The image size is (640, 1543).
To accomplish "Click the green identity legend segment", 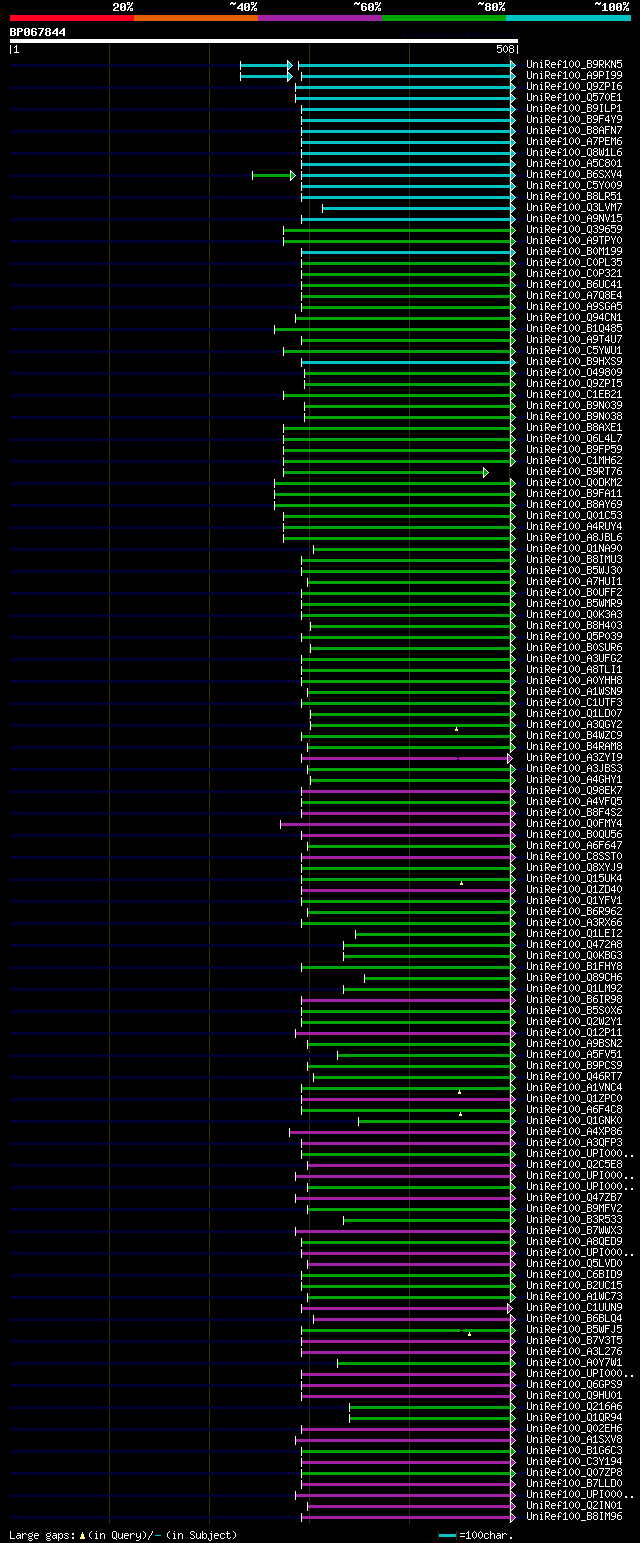I will 444,17.
